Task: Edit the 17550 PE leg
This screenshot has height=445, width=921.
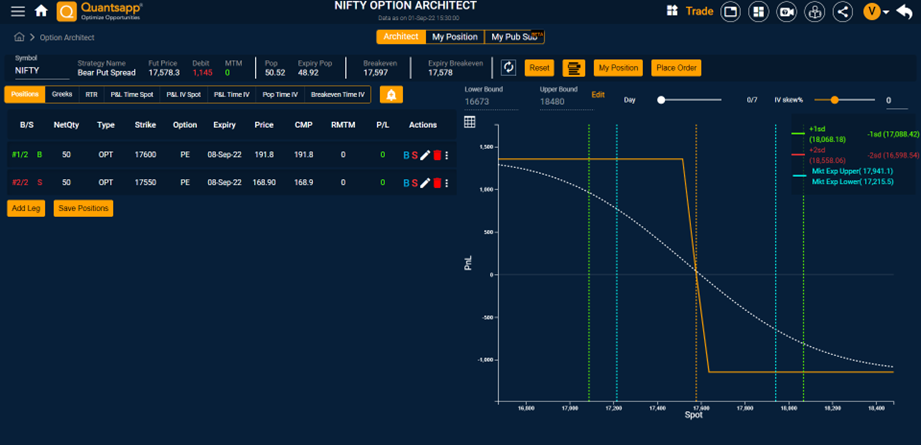Action: tap(425, 183)
